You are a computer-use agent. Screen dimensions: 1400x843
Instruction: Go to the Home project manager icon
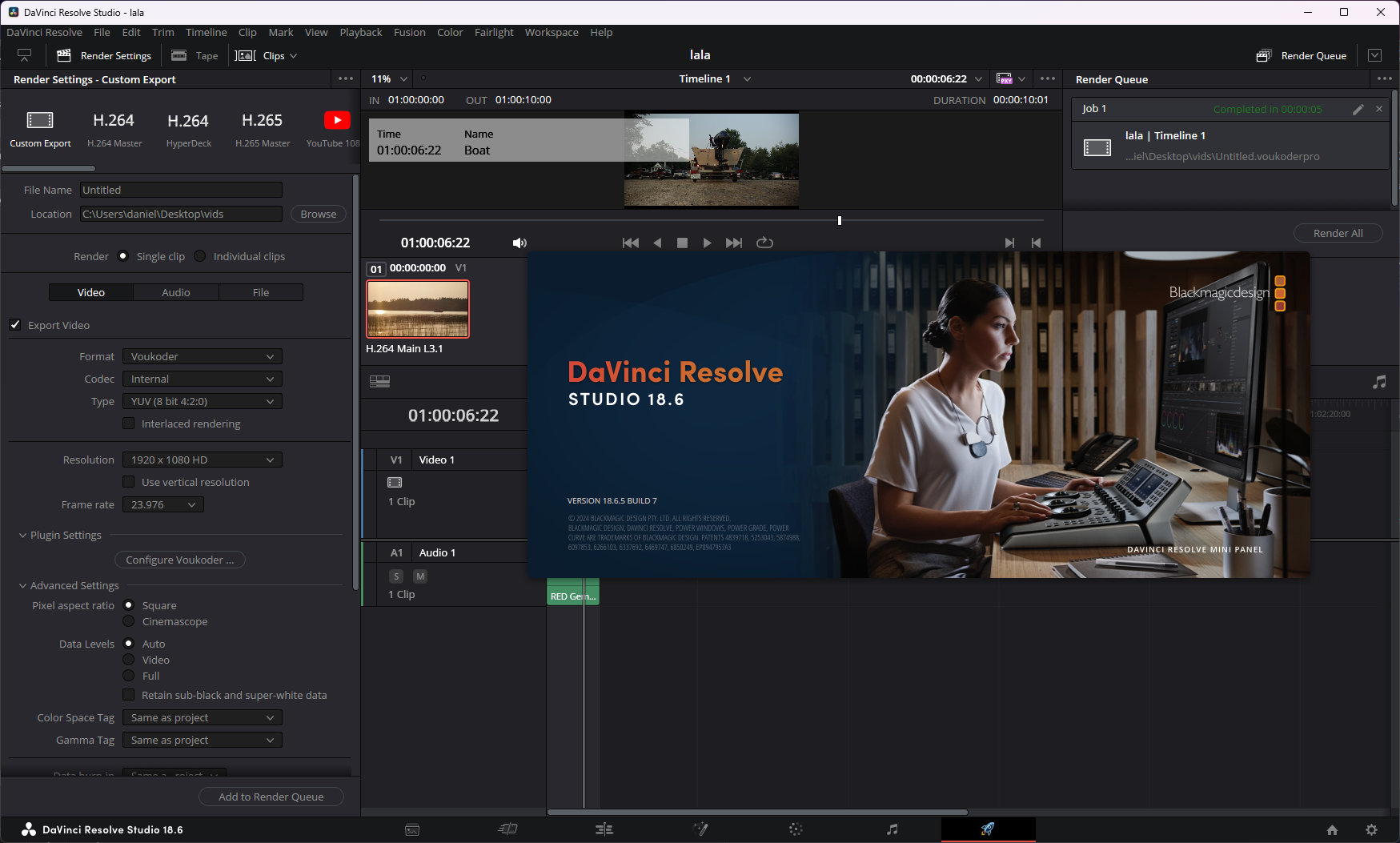tap(1332, 830)
